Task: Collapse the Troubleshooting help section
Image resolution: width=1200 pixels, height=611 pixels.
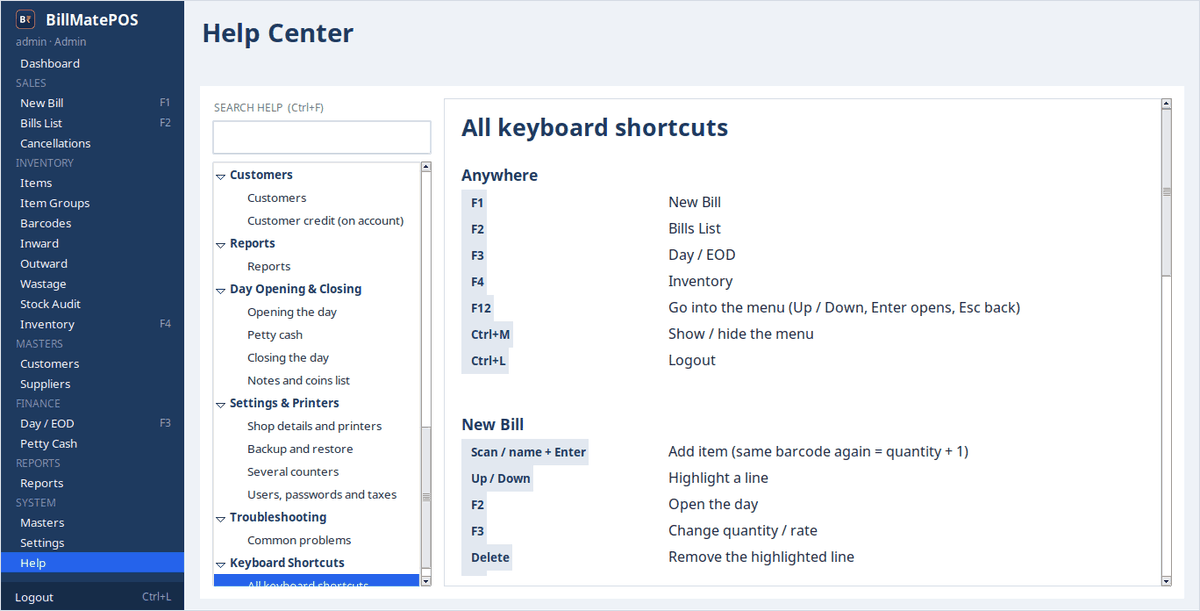Action: point(221,518)
